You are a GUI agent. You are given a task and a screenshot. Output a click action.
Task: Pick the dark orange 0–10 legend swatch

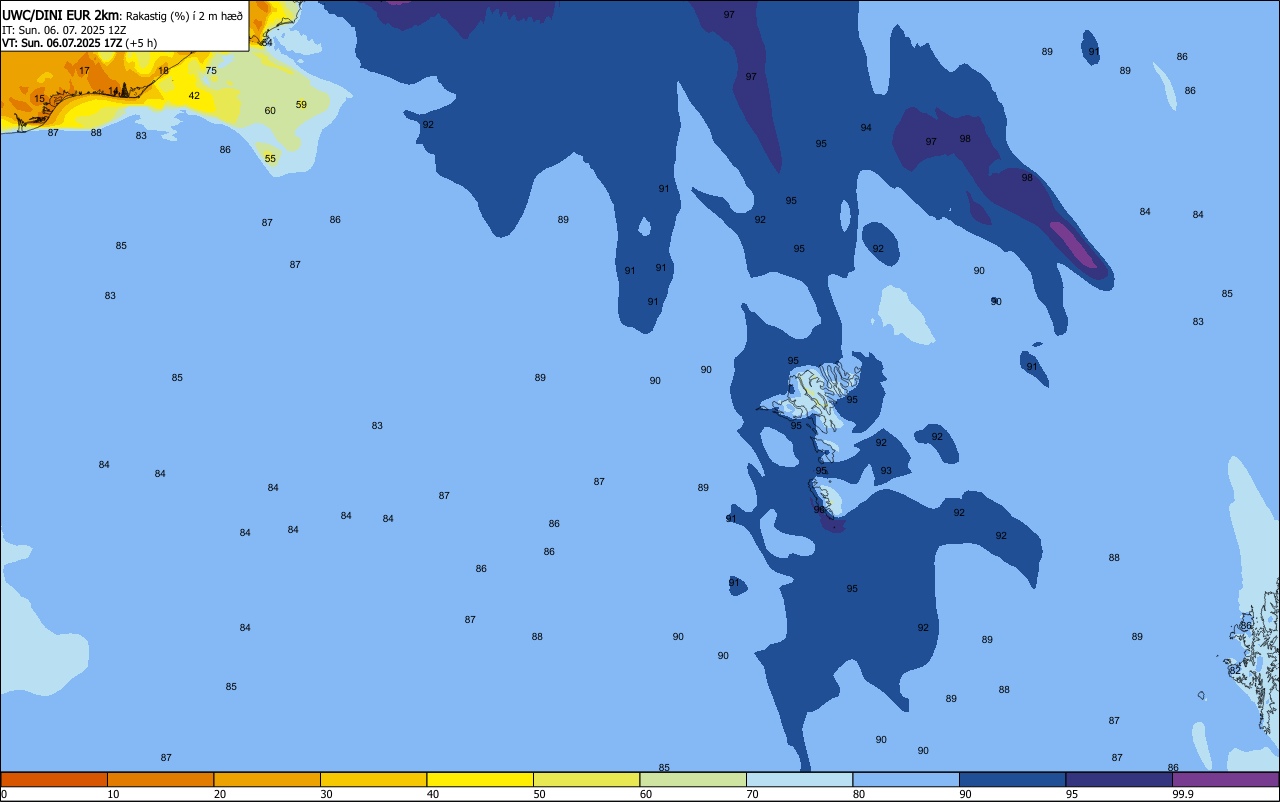54,779
